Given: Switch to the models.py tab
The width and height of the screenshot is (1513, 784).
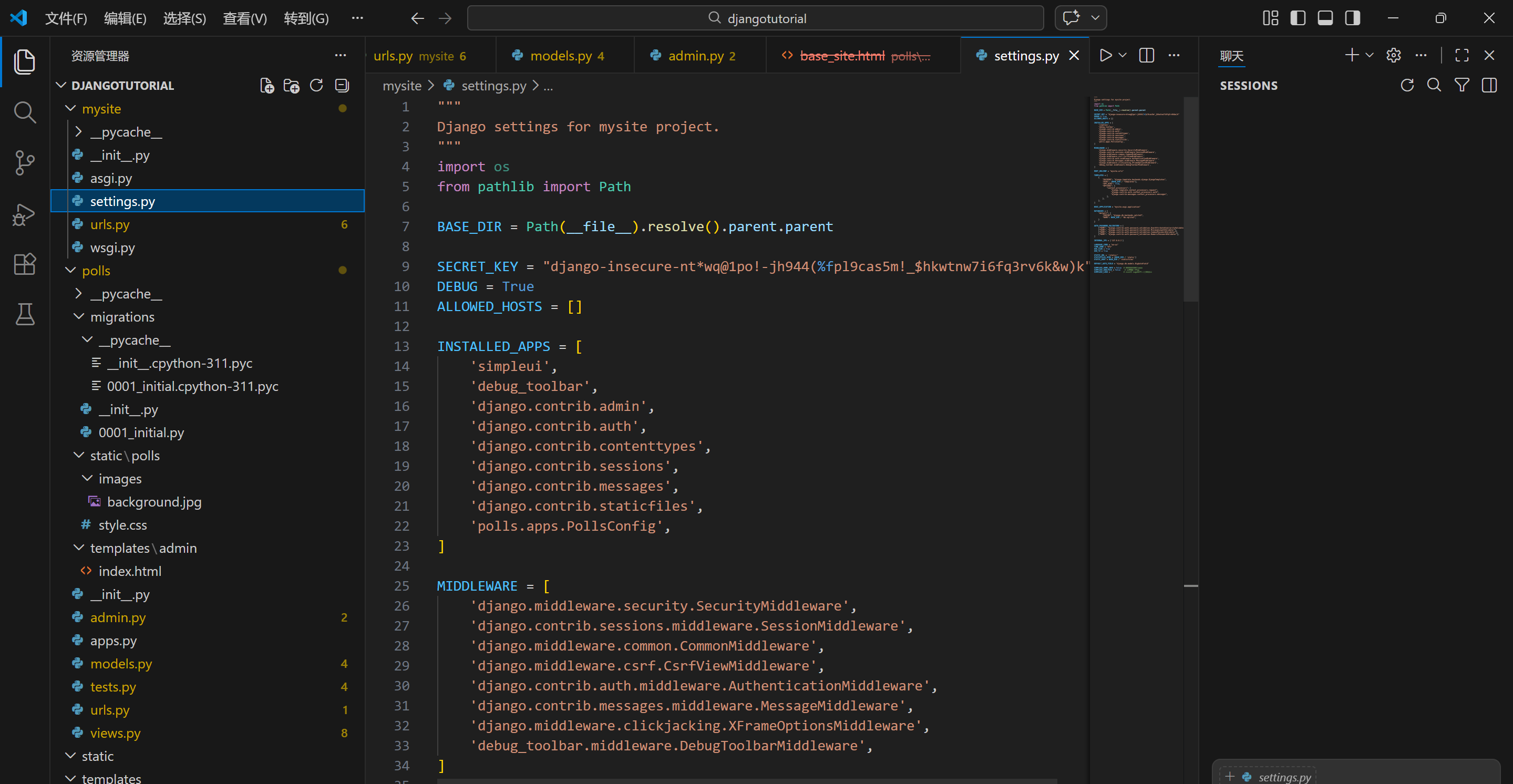Looking at the screenshot, I should click(560, 56).
